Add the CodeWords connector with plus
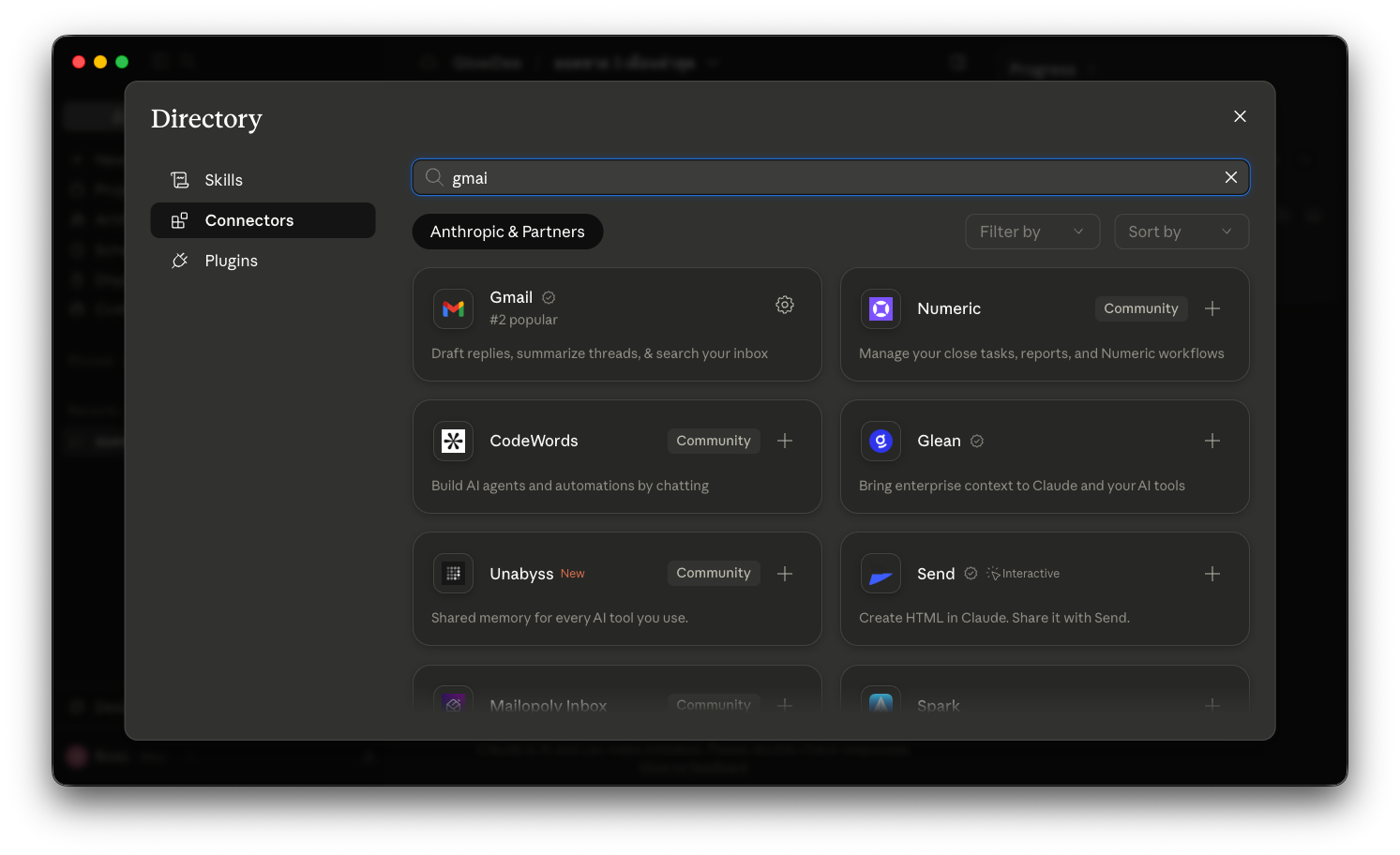1400x855 pixels. [x=785, y=441]
